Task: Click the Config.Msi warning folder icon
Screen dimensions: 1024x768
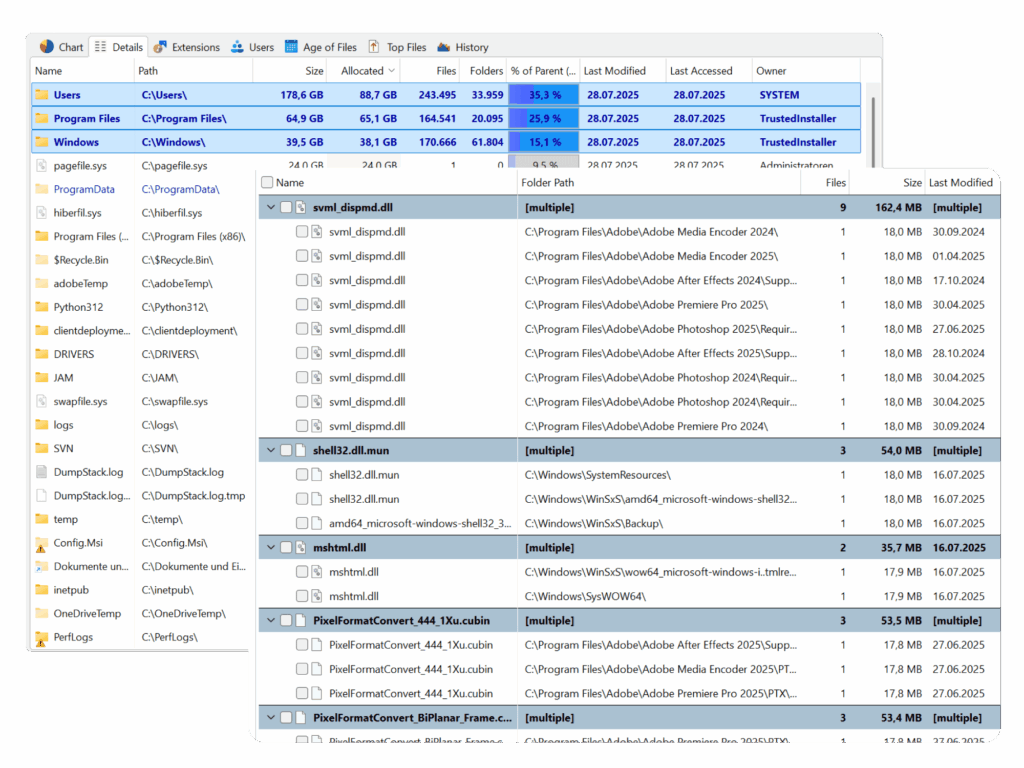Action: (x=42, y=543)
